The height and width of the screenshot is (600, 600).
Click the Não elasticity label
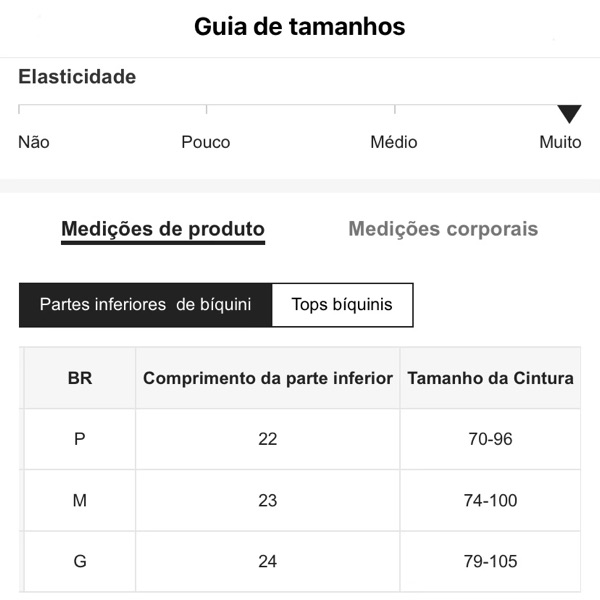pyautogui.click(x=34, y=142)
